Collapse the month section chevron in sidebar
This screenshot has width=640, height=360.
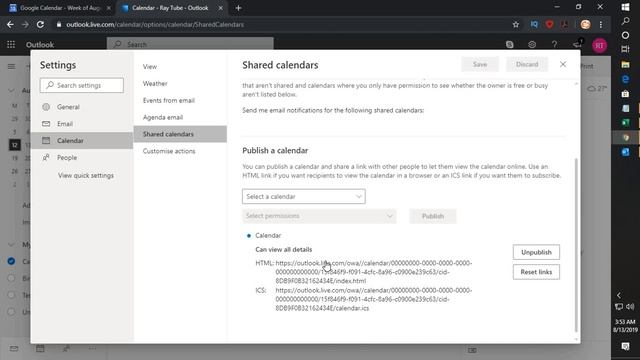[11, 90]
